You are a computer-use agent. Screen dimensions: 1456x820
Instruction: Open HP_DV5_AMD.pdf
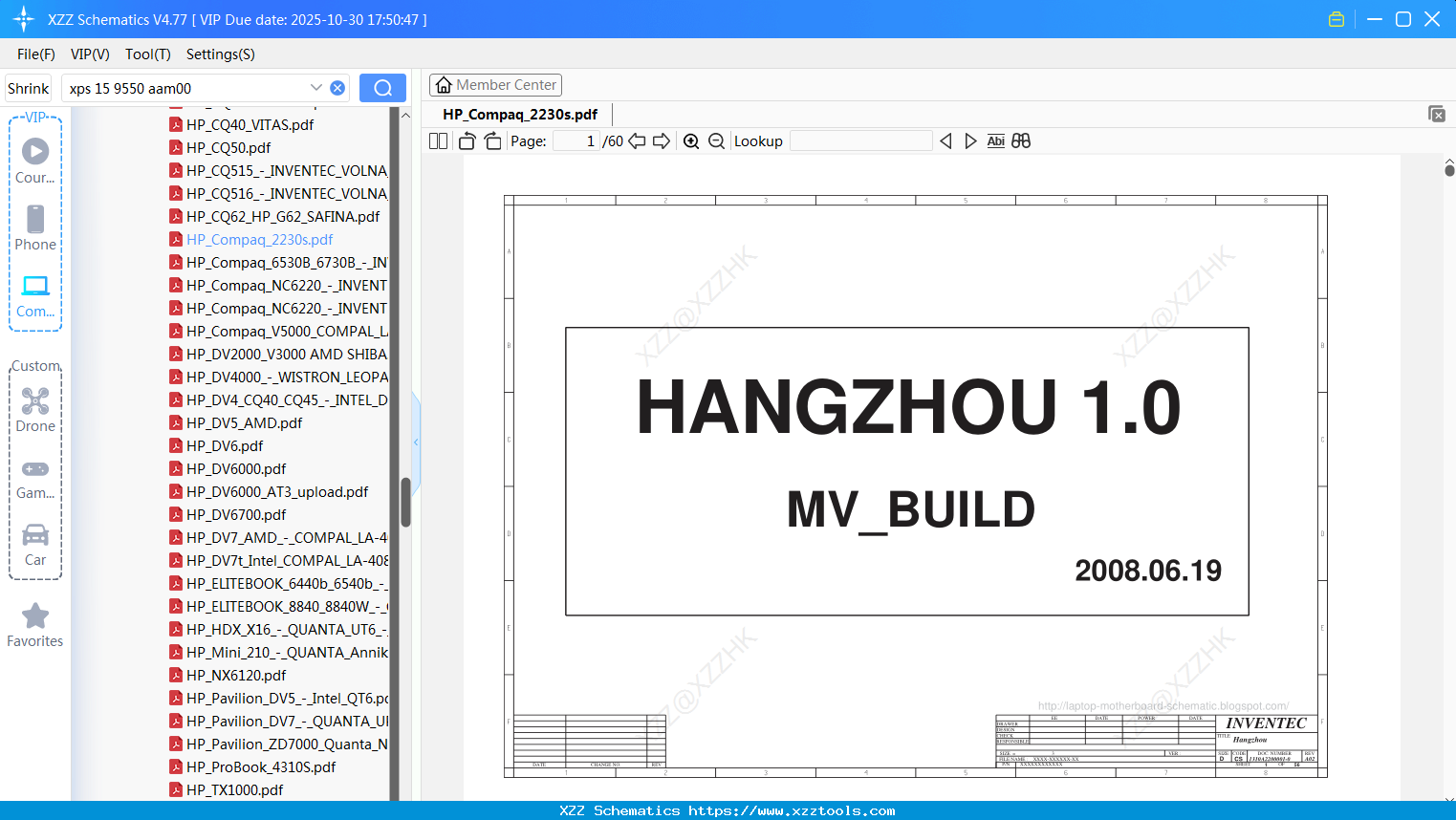coord(235,422)
